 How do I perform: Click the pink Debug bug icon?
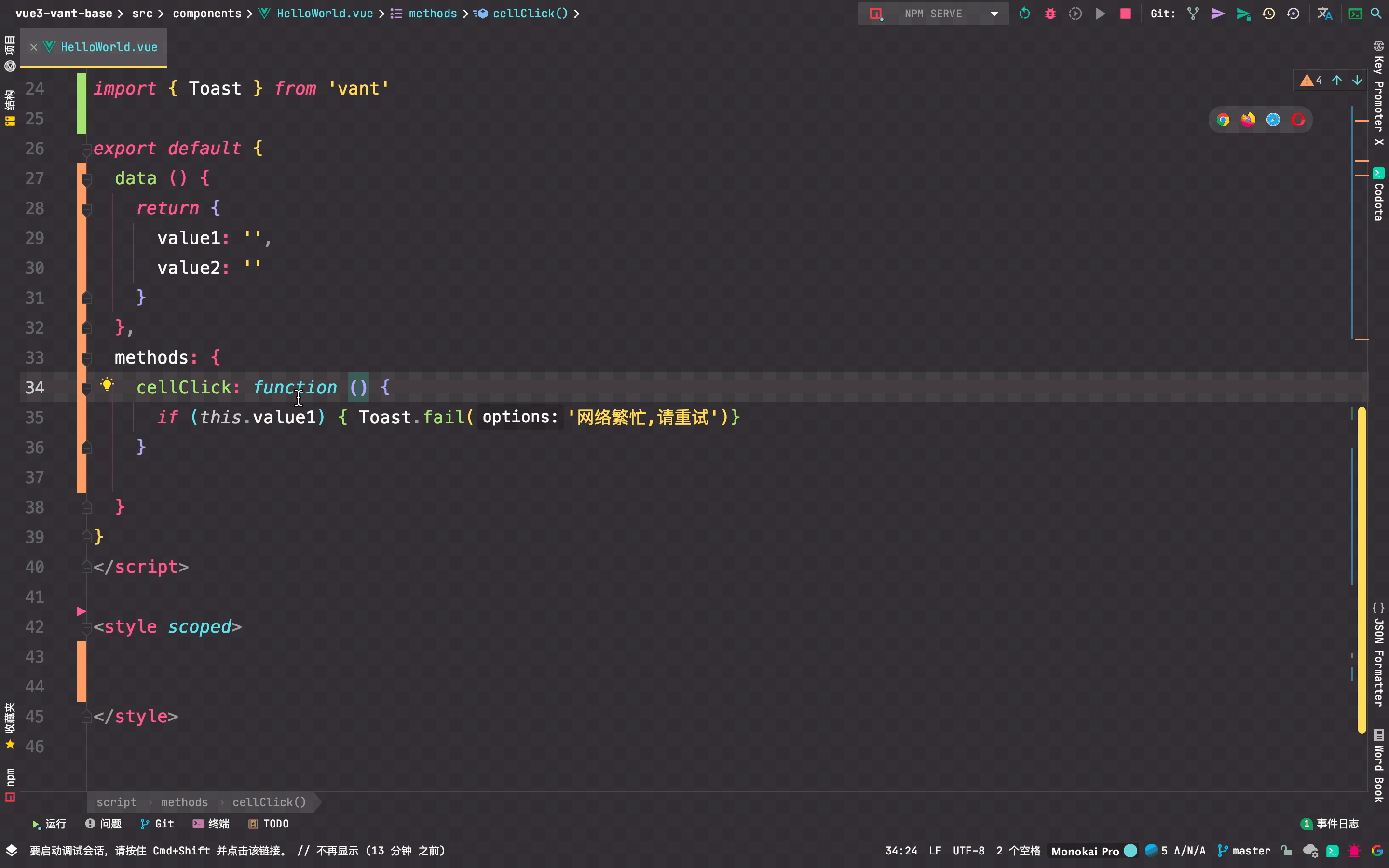click(1050, 13)
